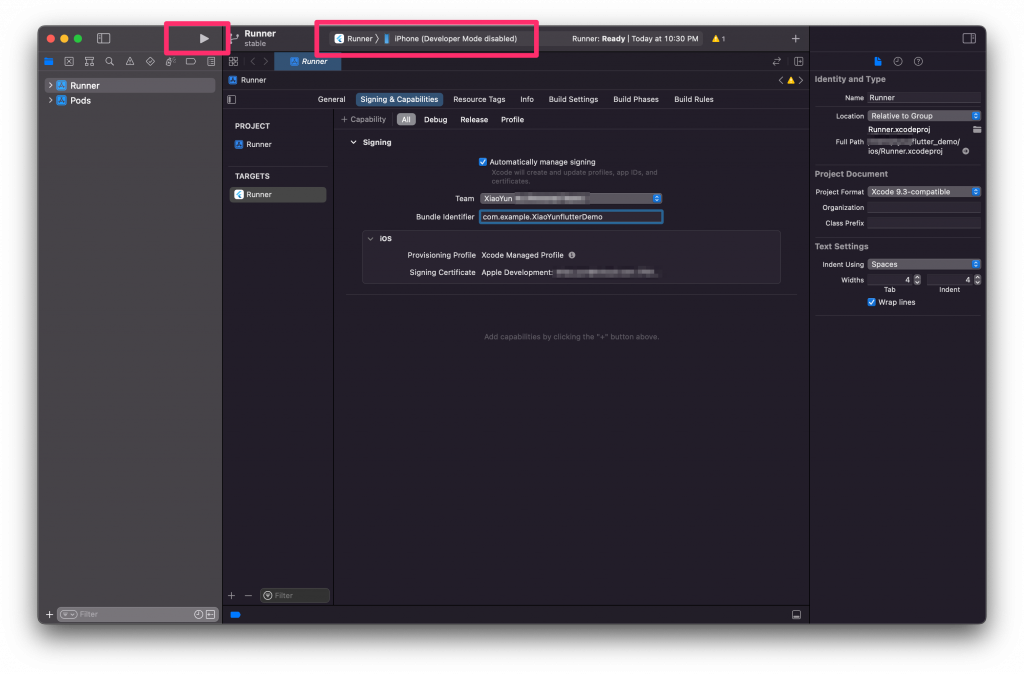Screen dimensions: 1024x674
Task: Click the Bundle Identifier text field
Action: click(571, 217)
